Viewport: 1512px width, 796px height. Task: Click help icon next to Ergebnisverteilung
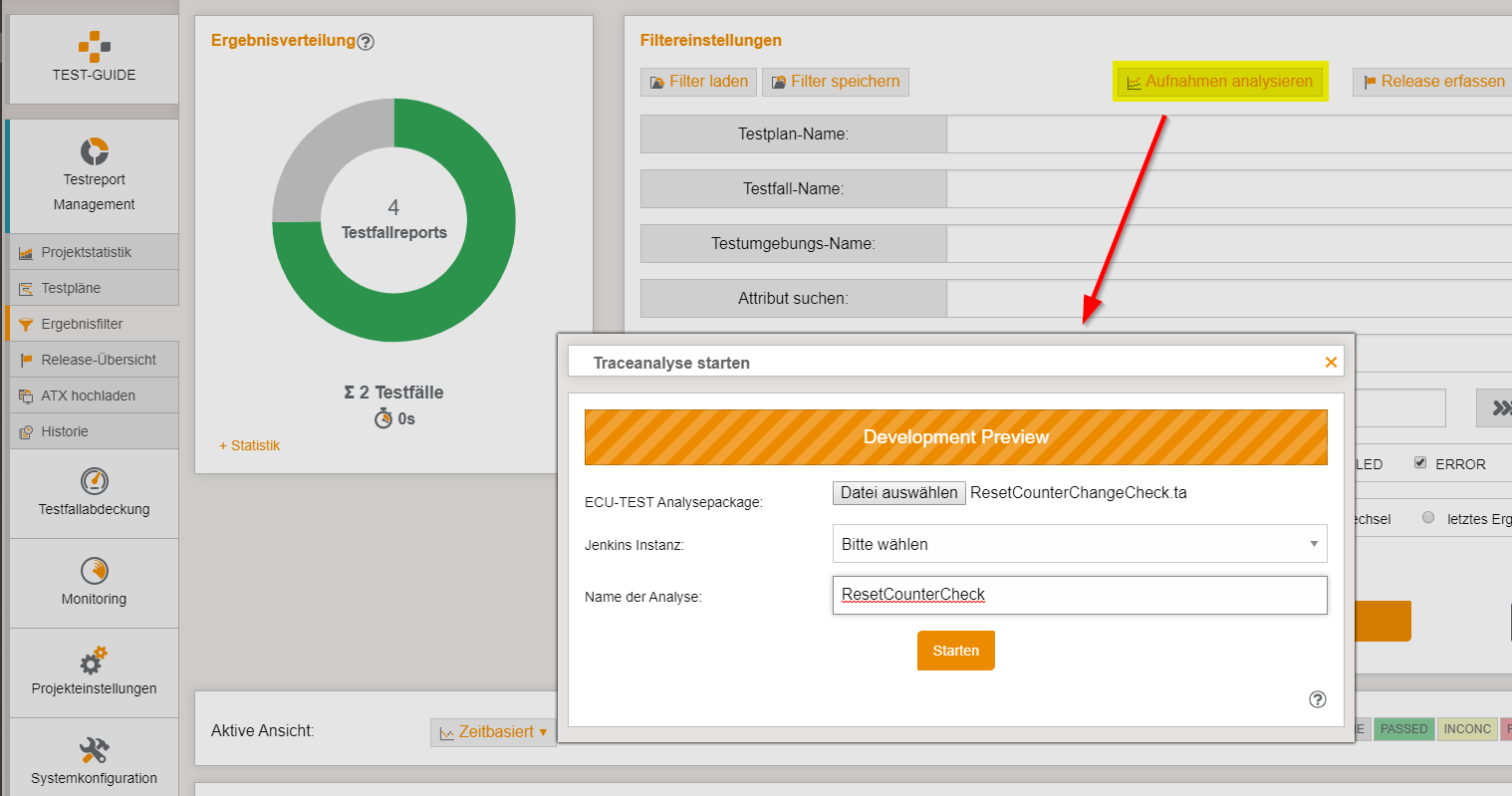[x=366, y=42]
